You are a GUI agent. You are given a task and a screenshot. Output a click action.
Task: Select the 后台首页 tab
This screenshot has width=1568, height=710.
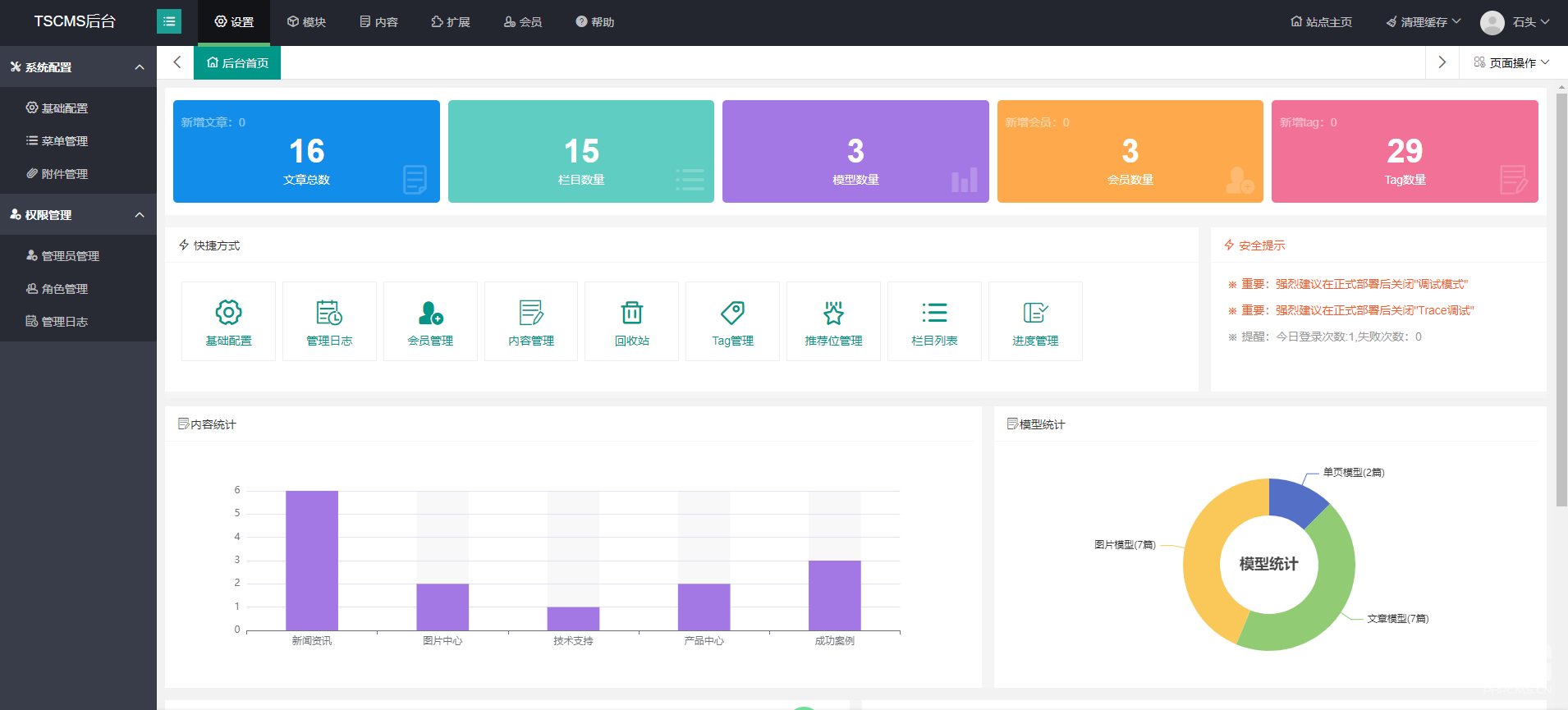point(237,63)
